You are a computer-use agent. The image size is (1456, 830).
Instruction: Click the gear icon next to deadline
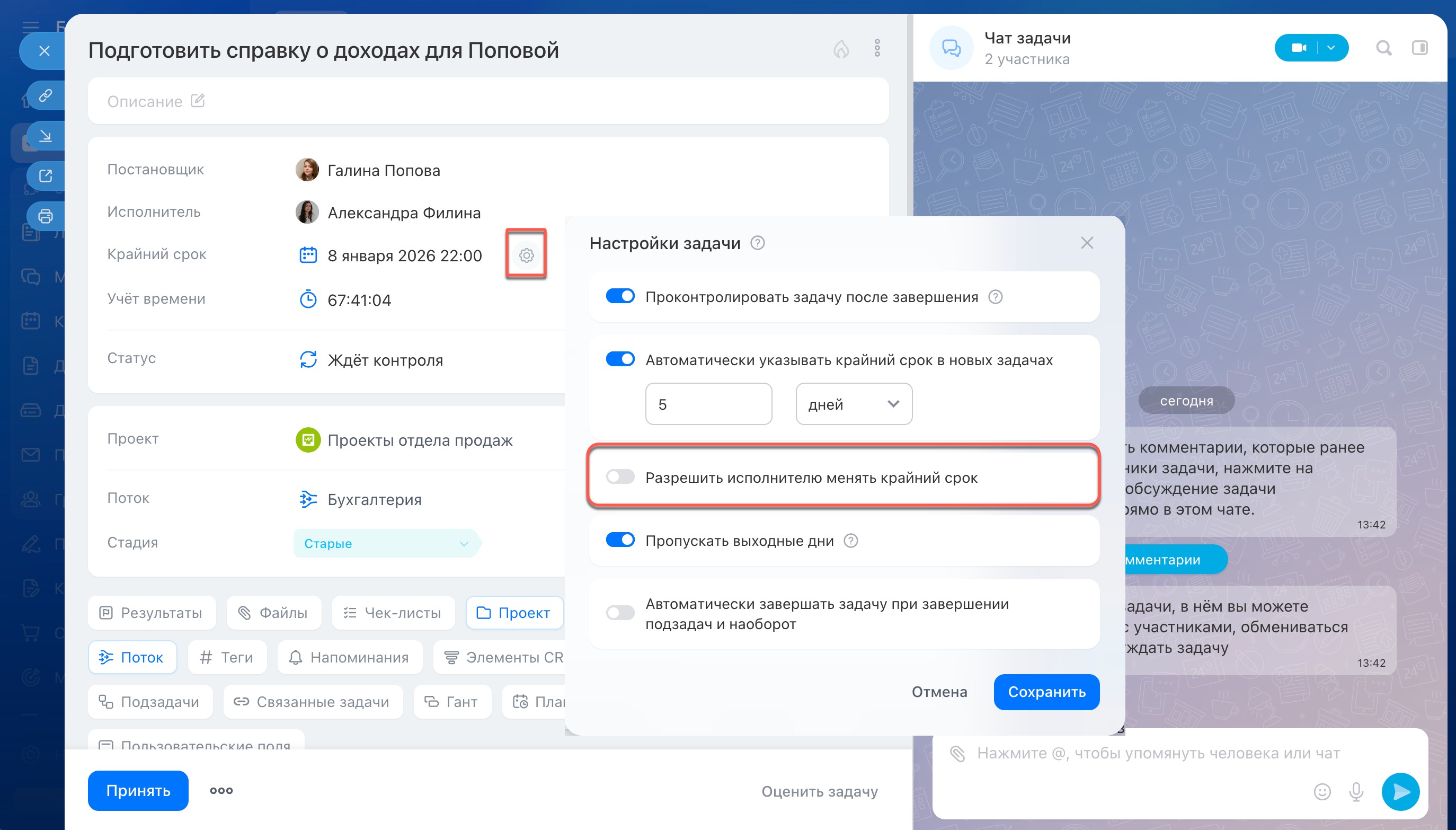coord(526,255)
